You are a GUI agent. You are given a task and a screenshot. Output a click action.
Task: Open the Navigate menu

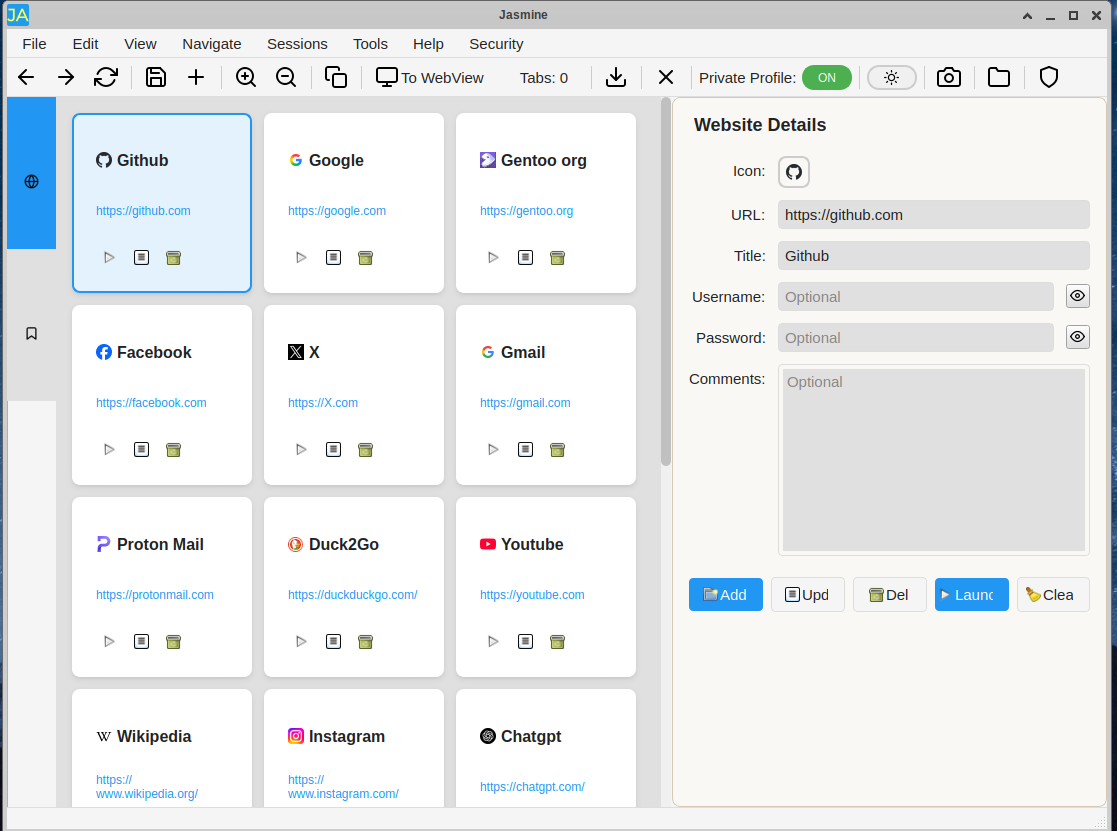(211, 43)
